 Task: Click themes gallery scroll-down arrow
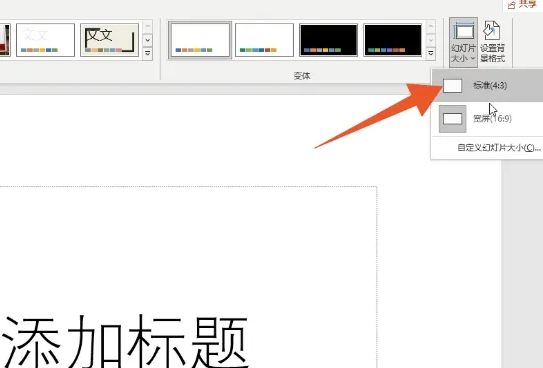(148, 40)
